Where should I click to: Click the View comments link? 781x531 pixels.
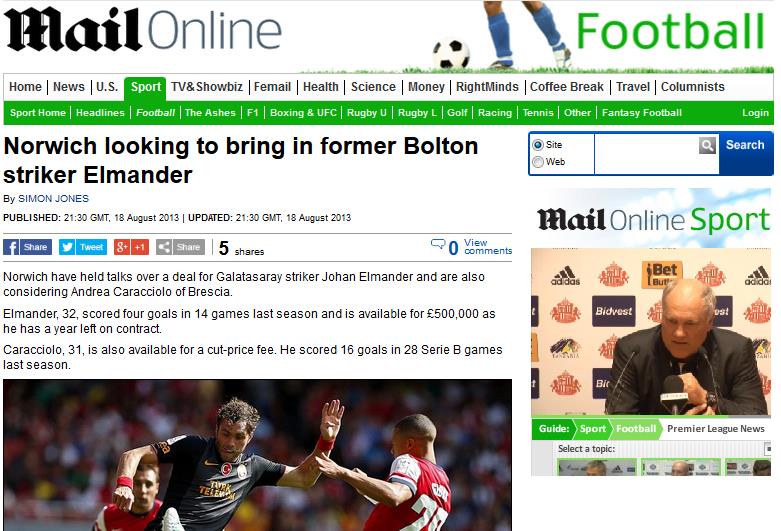pyautogui.click(x=488, y=247)
